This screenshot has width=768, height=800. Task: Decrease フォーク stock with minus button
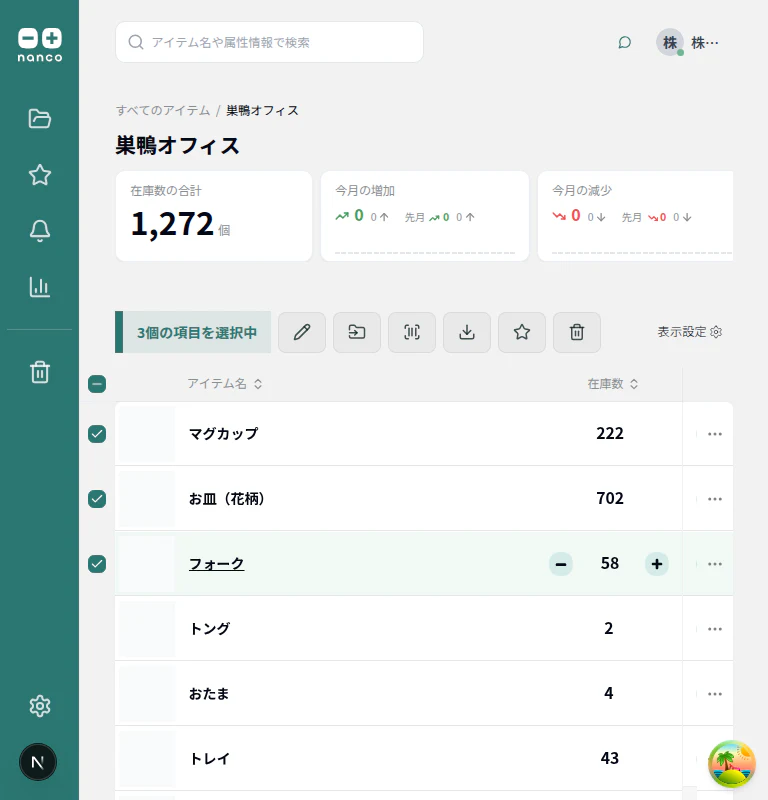561,564
